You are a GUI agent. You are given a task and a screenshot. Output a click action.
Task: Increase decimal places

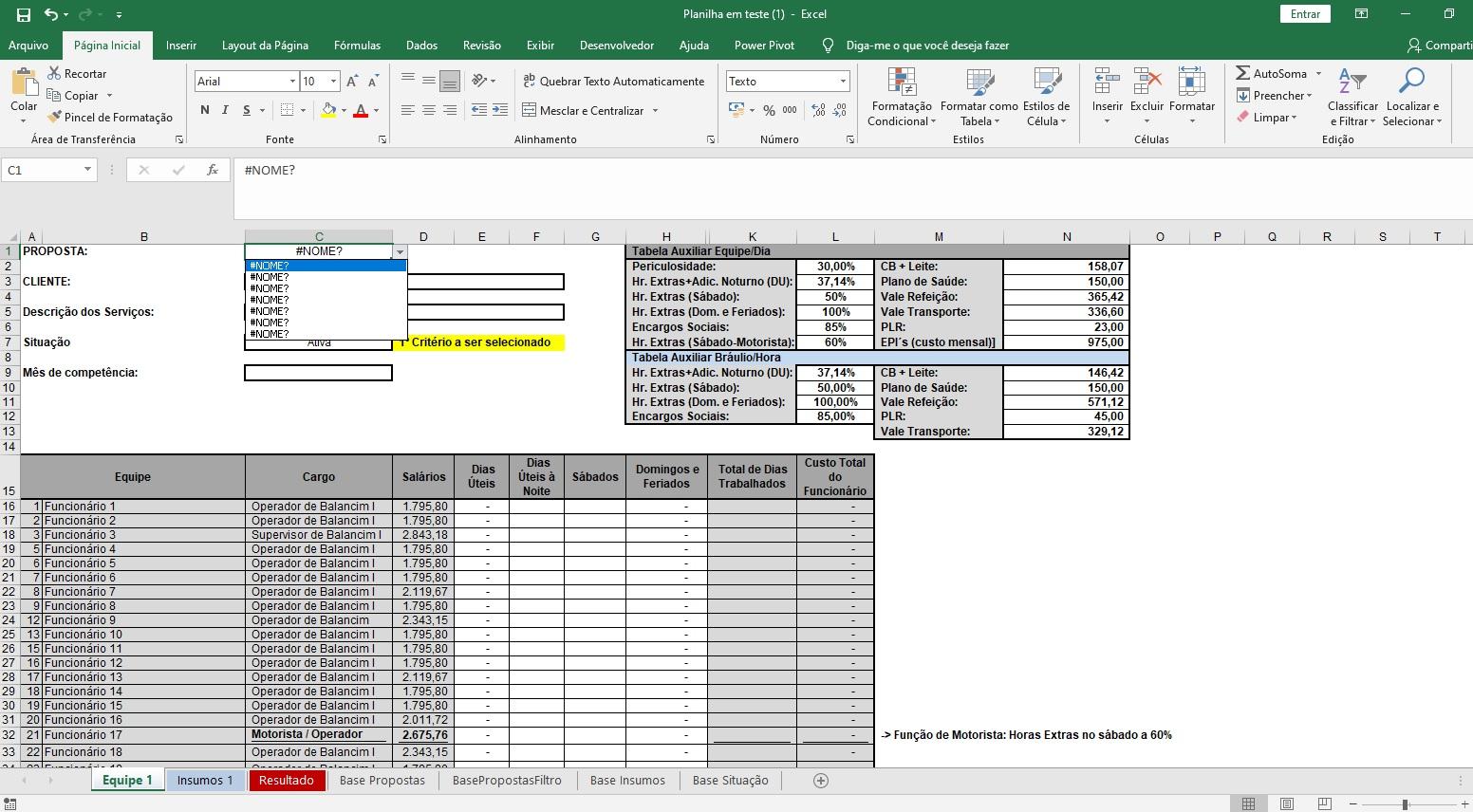[x=819, y=110]
